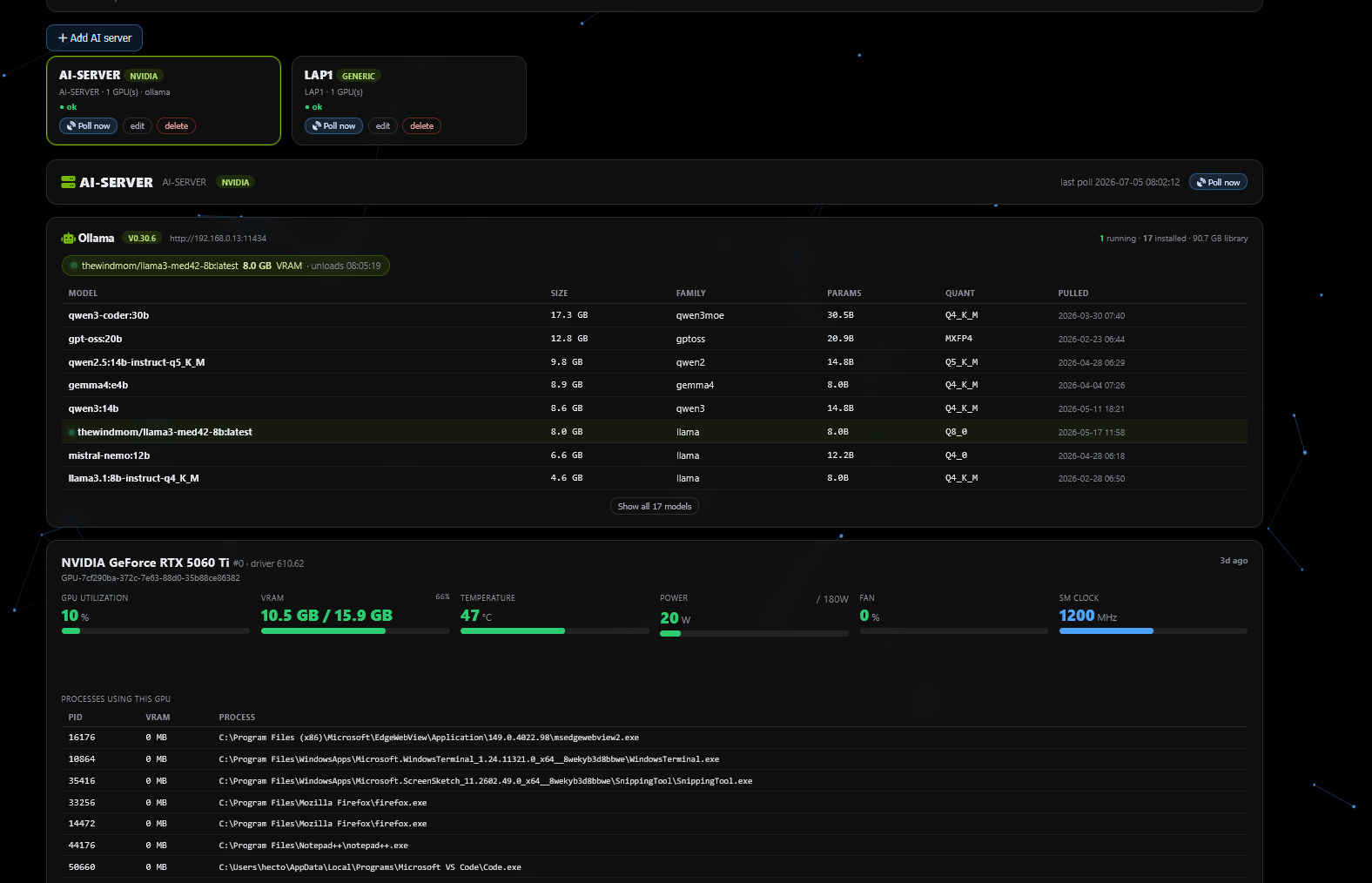Click the Add AI server button
This screenshot has height=883, width=1372.
[94, 38]
